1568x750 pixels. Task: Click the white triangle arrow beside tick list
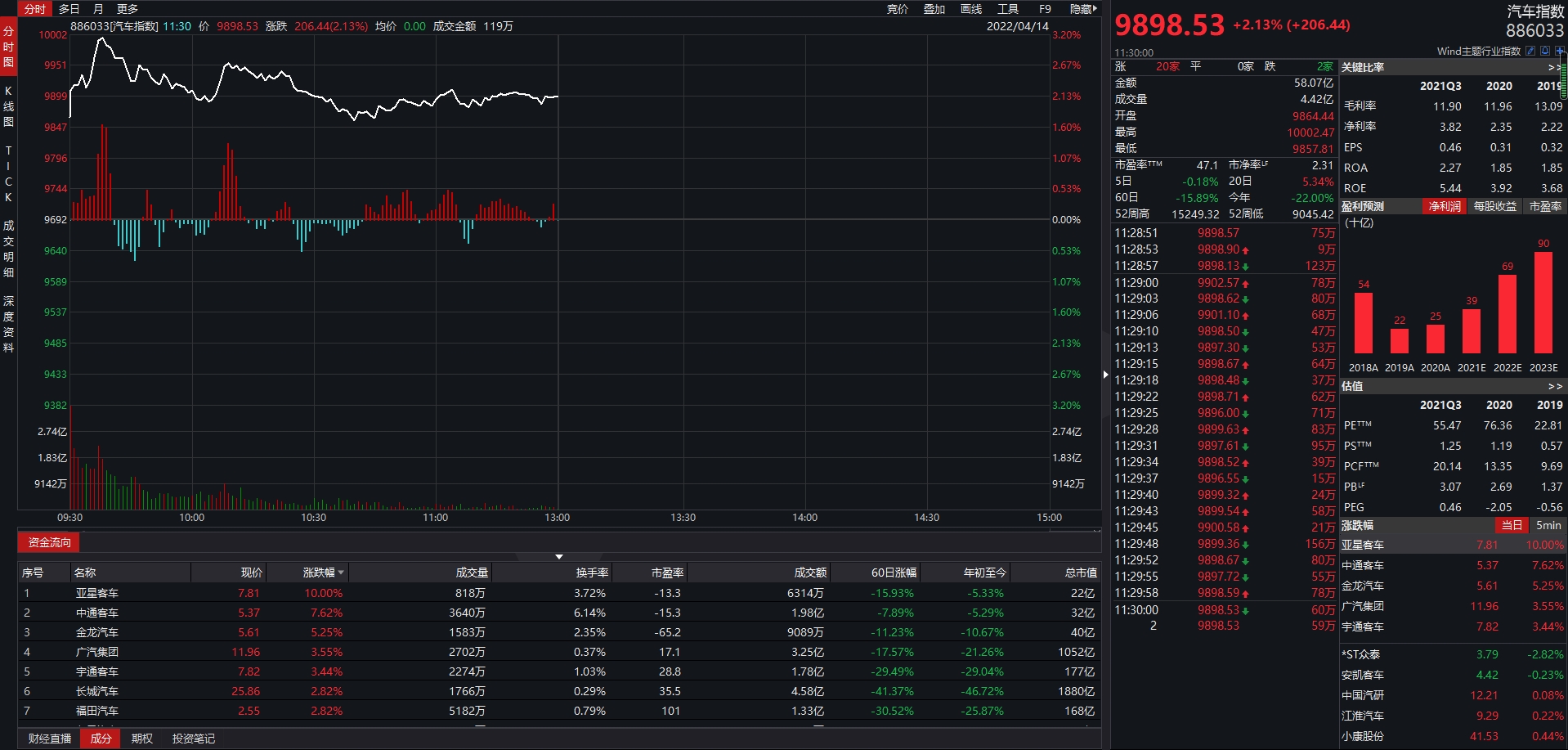[x=1105, y=375]
